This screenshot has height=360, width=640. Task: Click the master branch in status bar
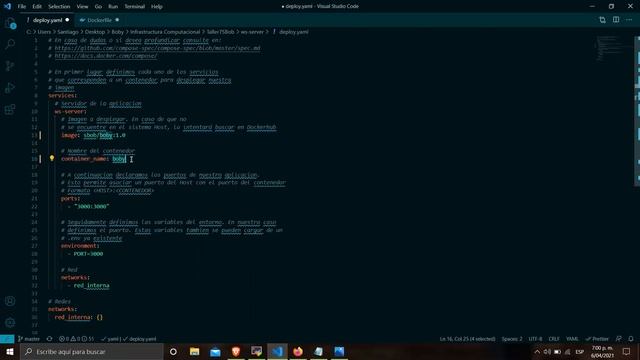[x=29, y=339]
